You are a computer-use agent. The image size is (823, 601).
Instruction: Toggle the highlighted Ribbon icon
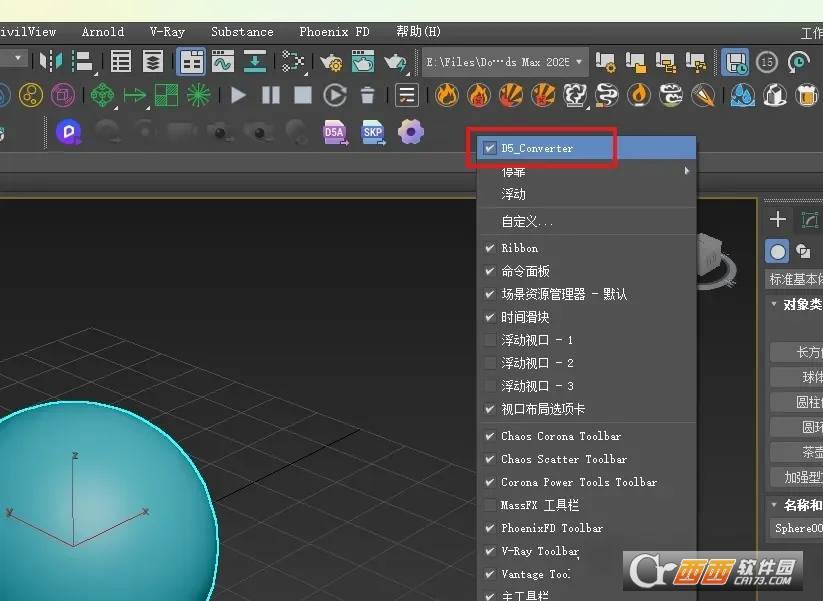191,62
